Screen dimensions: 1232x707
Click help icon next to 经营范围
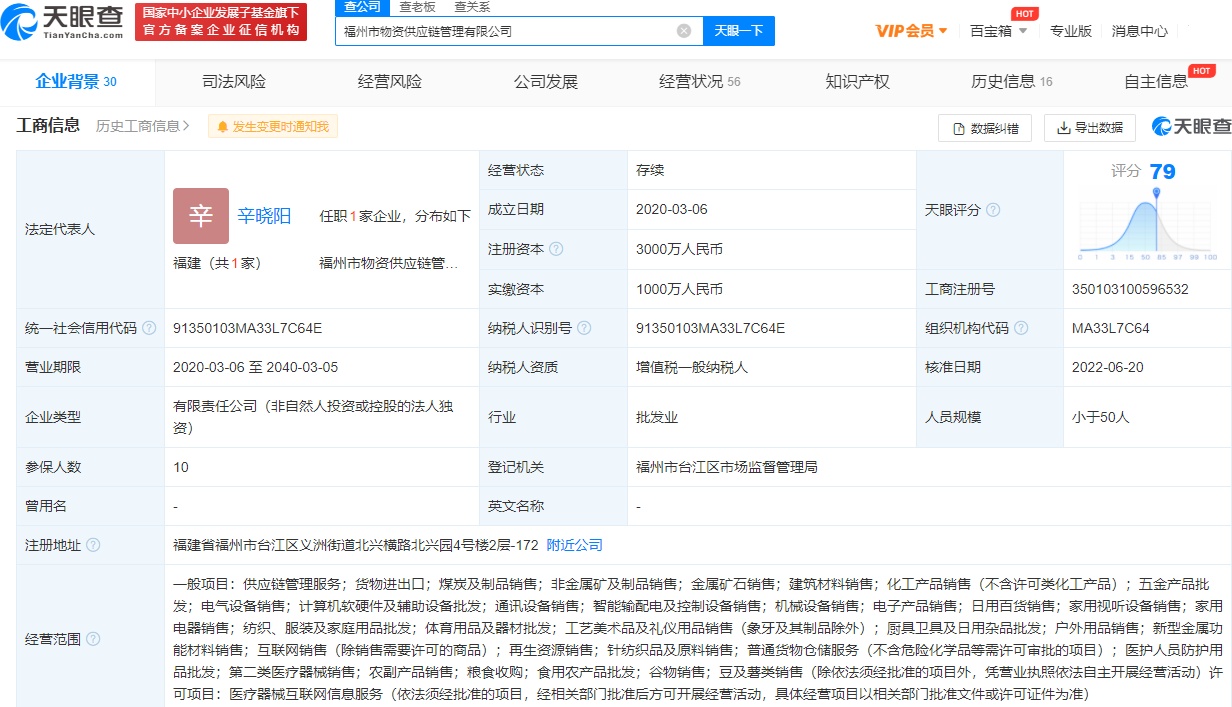pos(93,639)
